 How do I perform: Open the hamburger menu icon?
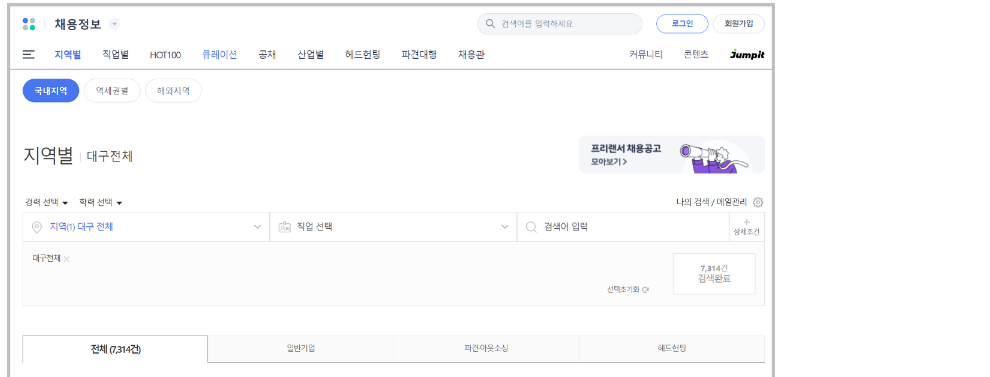[x=28, y=55]
